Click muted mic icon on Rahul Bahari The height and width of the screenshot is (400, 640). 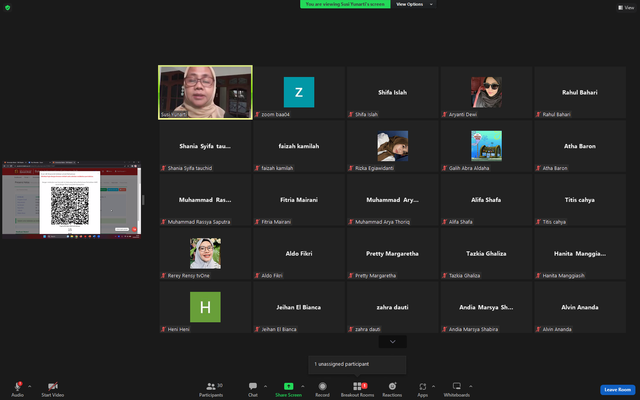(x=538, y=115)
